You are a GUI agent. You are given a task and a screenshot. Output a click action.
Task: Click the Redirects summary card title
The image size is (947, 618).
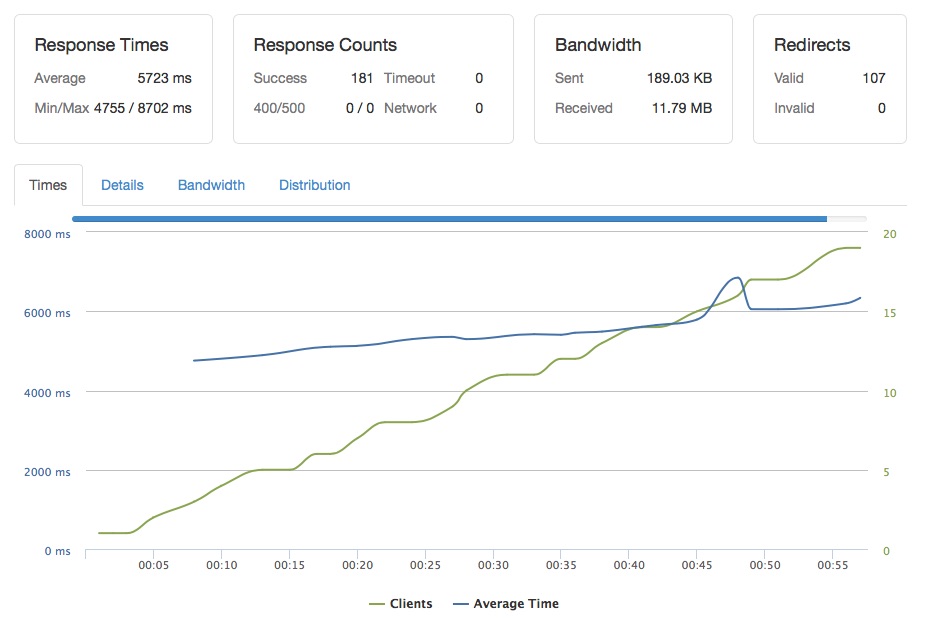[812, 45]
